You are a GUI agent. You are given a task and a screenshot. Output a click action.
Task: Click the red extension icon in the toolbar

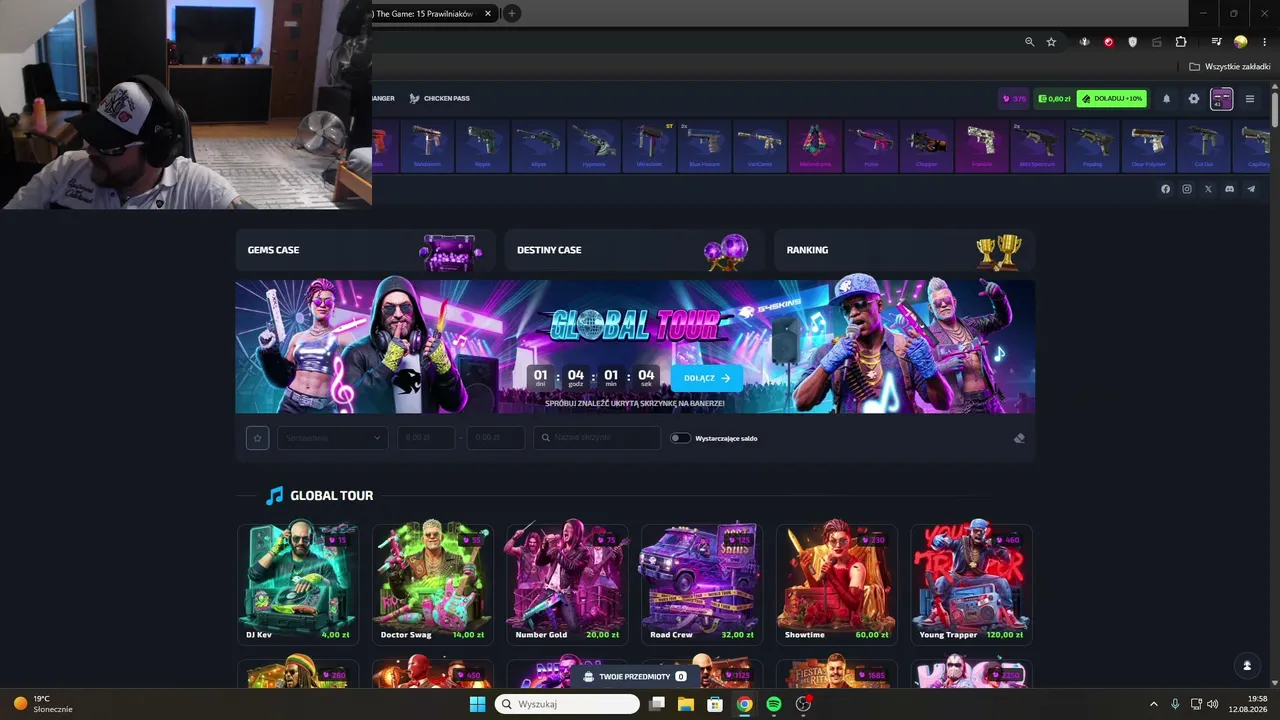tap(1108, 42)
